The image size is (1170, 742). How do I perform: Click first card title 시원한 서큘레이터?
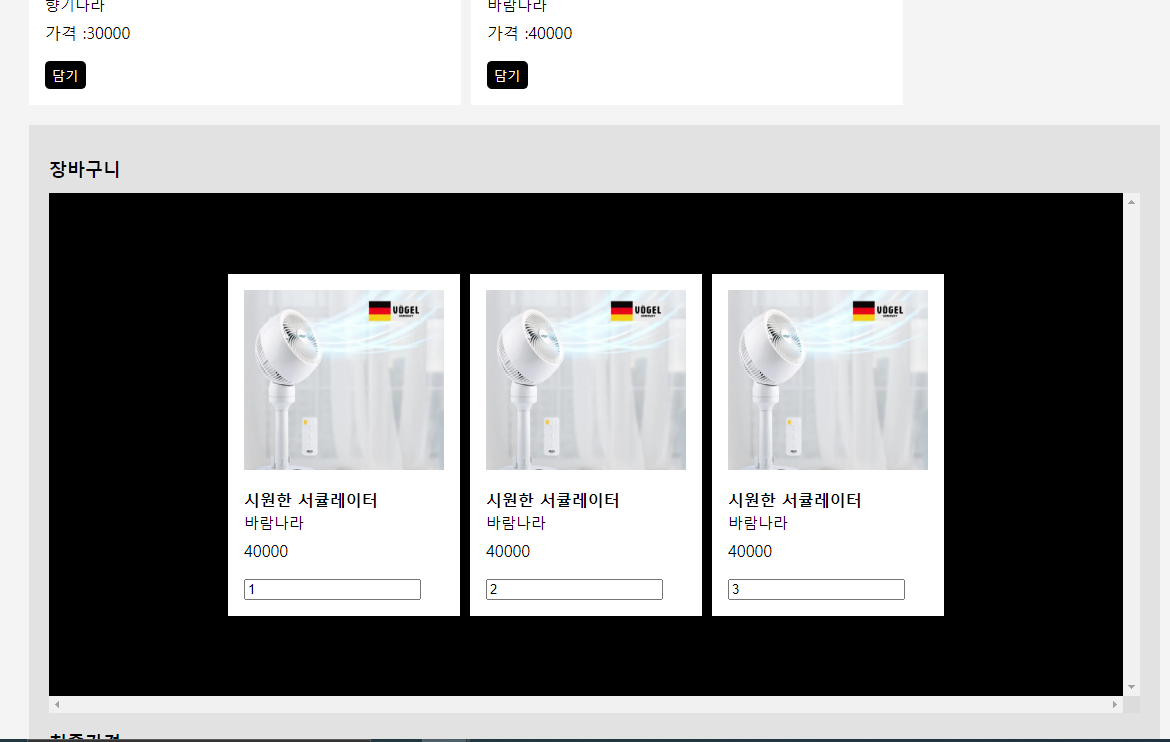tap(311, 500)
